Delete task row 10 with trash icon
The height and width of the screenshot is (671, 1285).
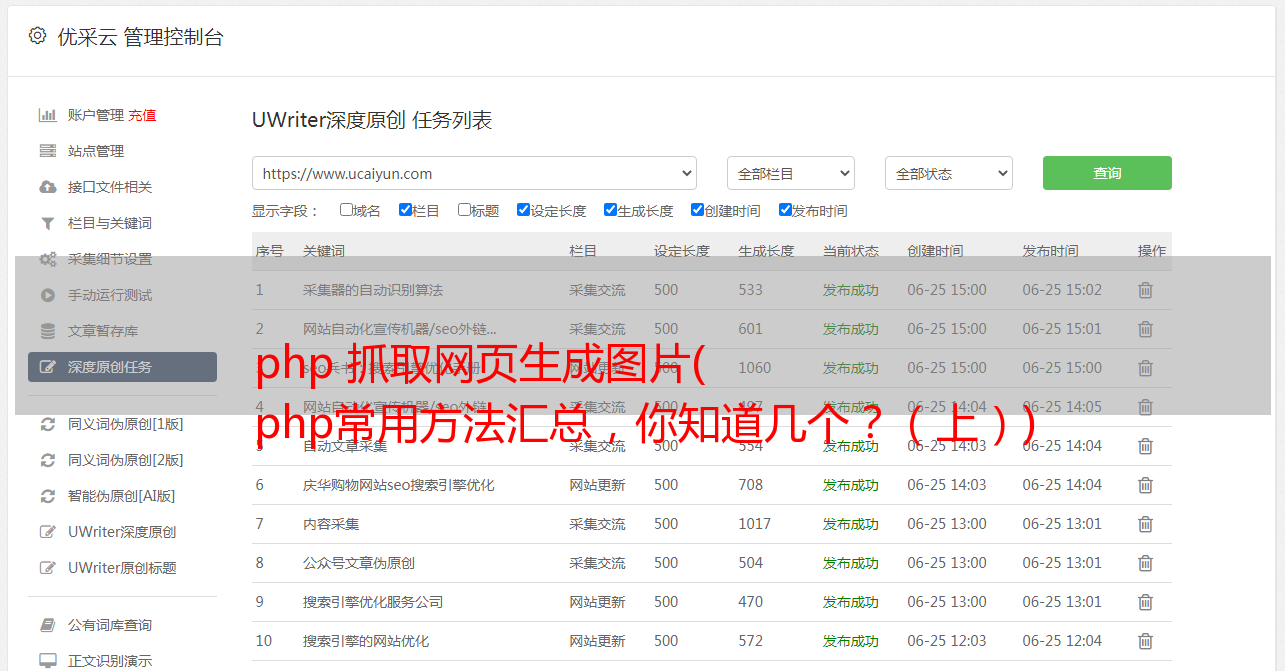click(x=1145, y=641)
